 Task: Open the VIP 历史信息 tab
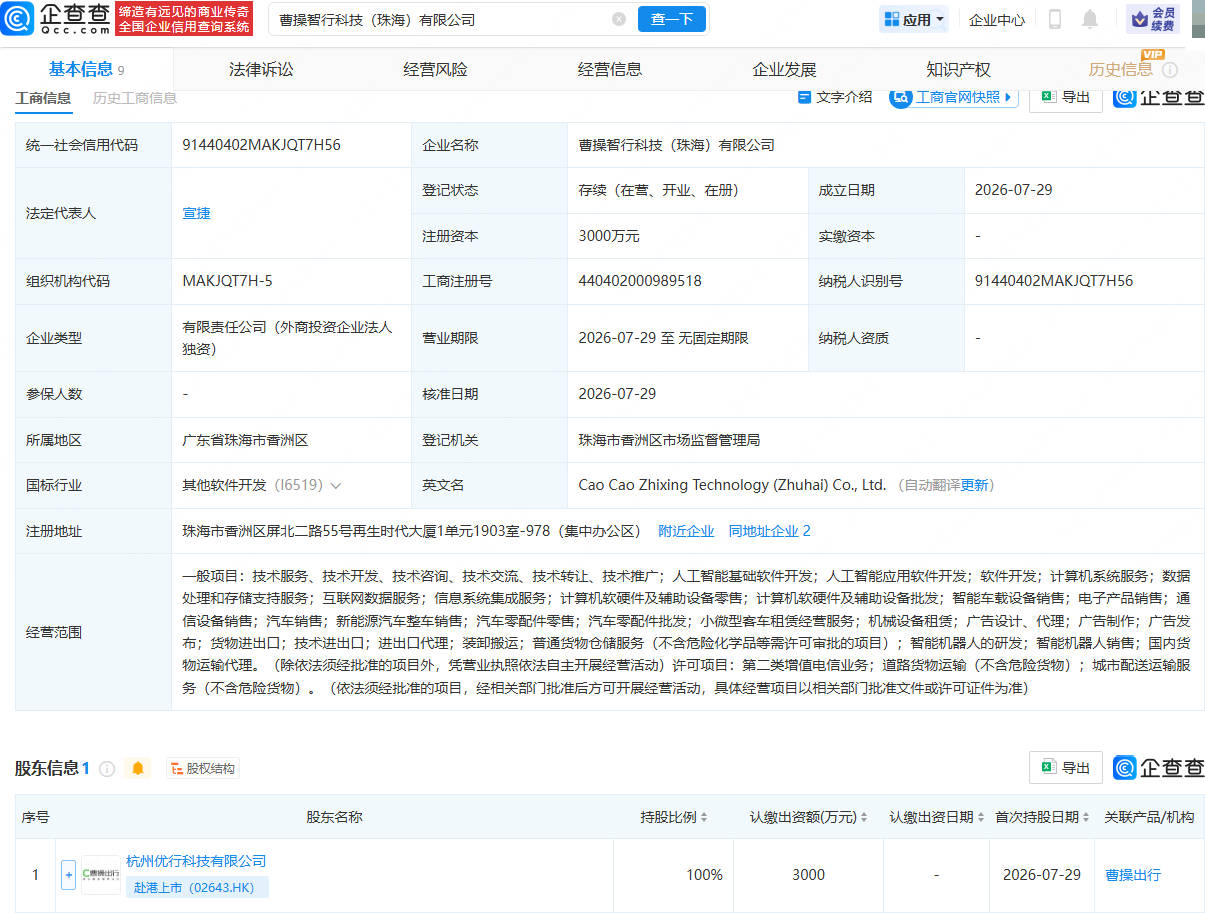point(1120,69)
